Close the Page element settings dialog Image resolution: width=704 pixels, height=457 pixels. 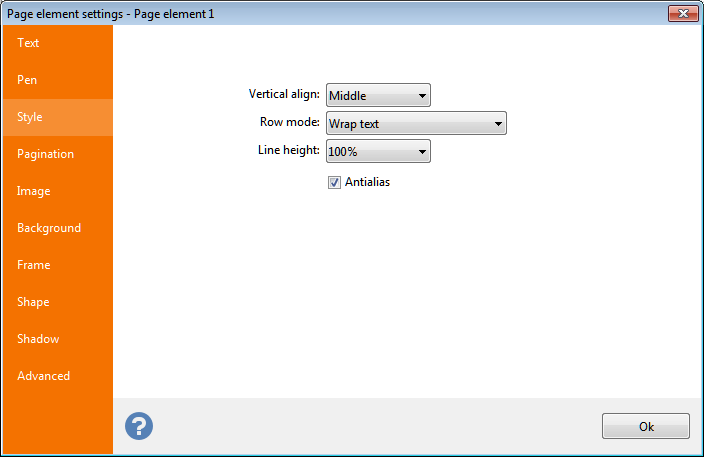683,13
